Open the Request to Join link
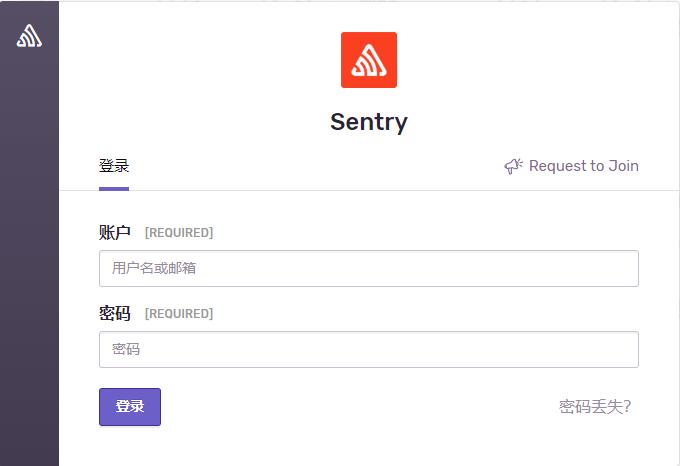The height and width of the screenshot is (466, 682). pos(583,166)
